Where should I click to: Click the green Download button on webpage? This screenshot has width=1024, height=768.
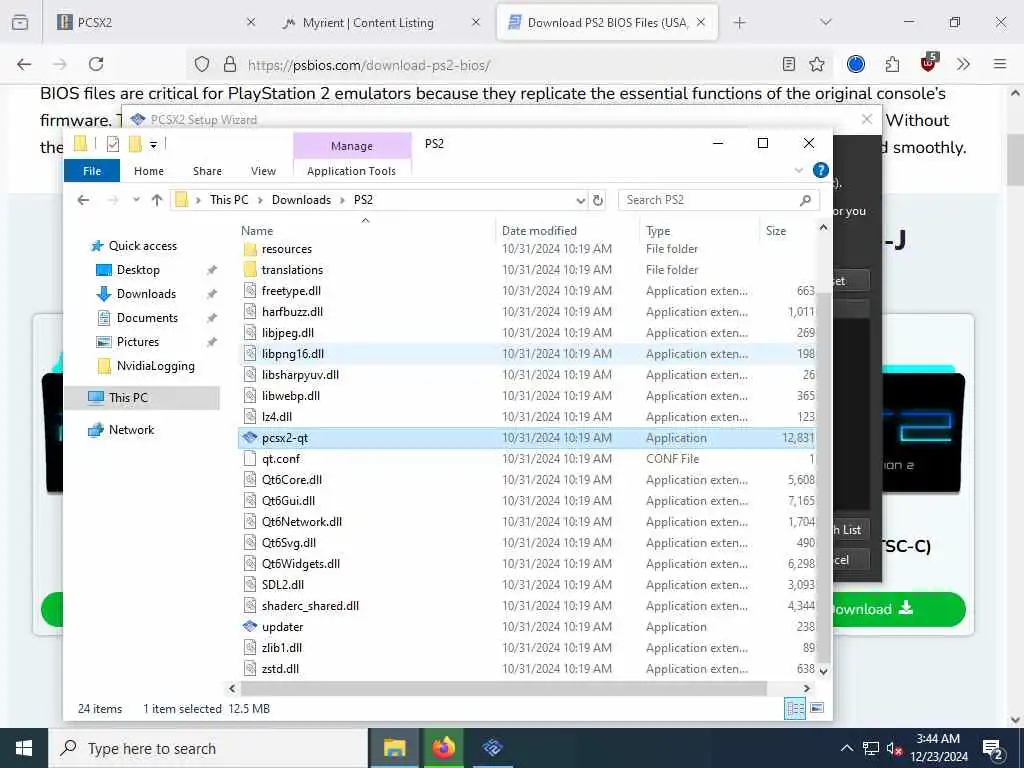(x=898, y=609)
